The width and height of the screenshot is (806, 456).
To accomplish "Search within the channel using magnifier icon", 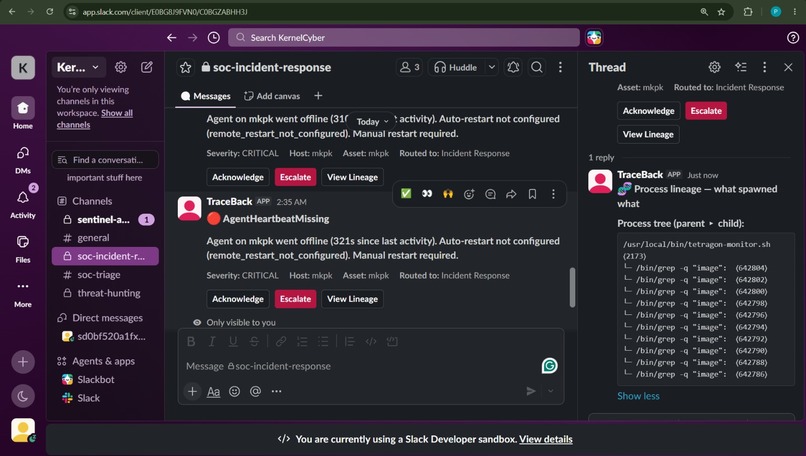I will click(x=537, y=67).
